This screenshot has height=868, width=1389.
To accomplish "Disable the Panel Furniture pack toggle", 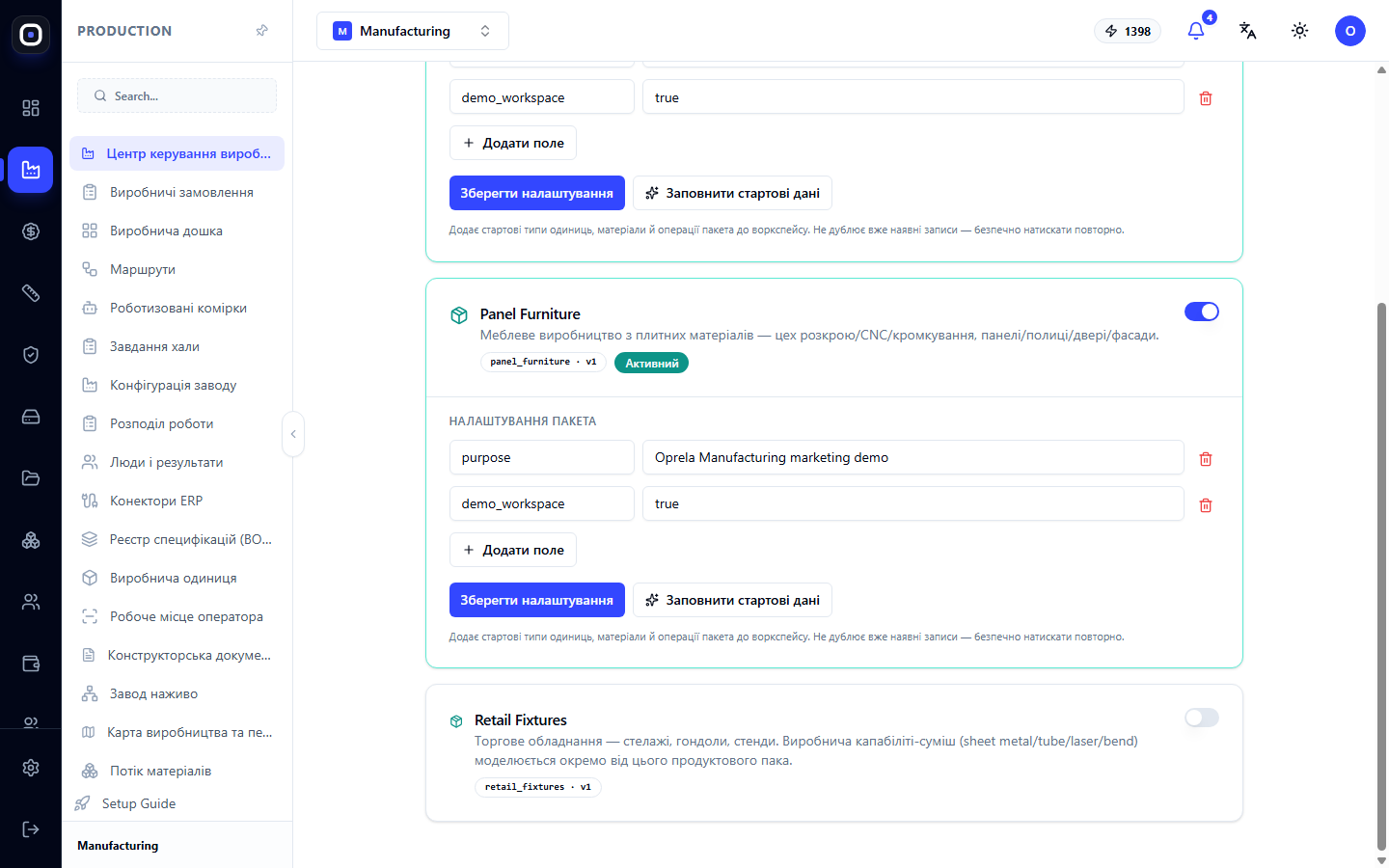I will tap(1202, 312).
